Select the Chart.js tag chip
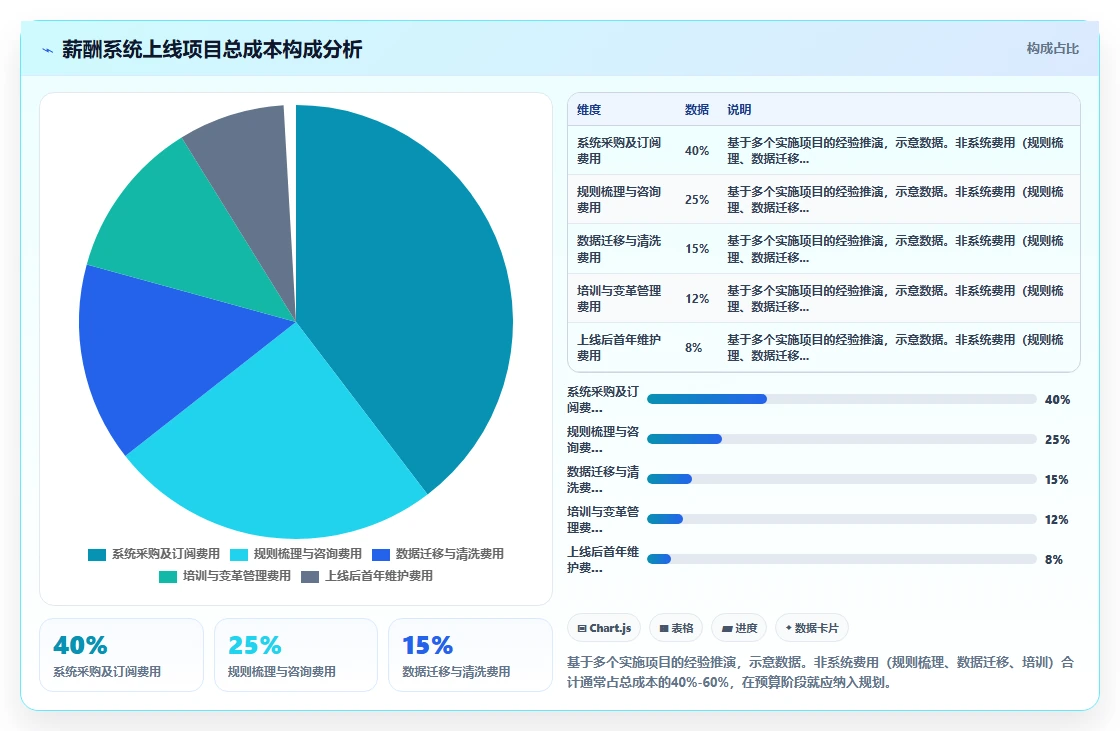The image size is (1120, 731). [604, 628]
